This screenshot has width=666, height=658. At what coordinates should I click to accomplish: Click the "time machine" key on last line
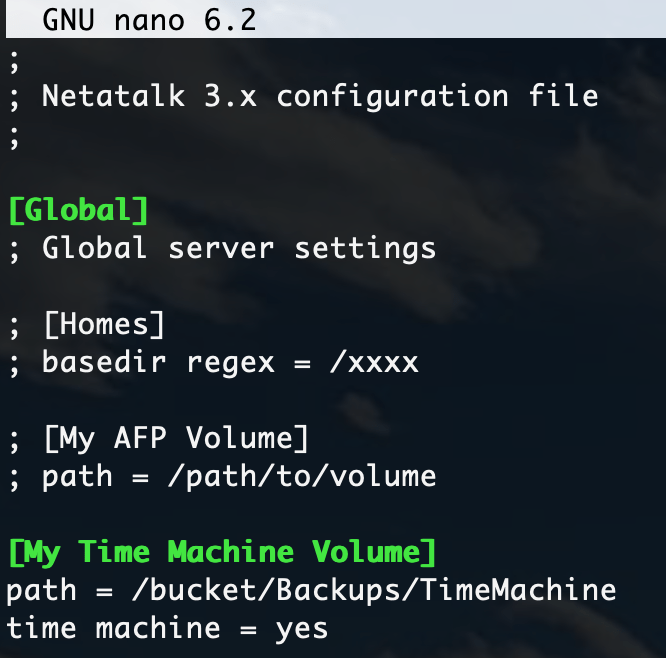tap(113, 628)
